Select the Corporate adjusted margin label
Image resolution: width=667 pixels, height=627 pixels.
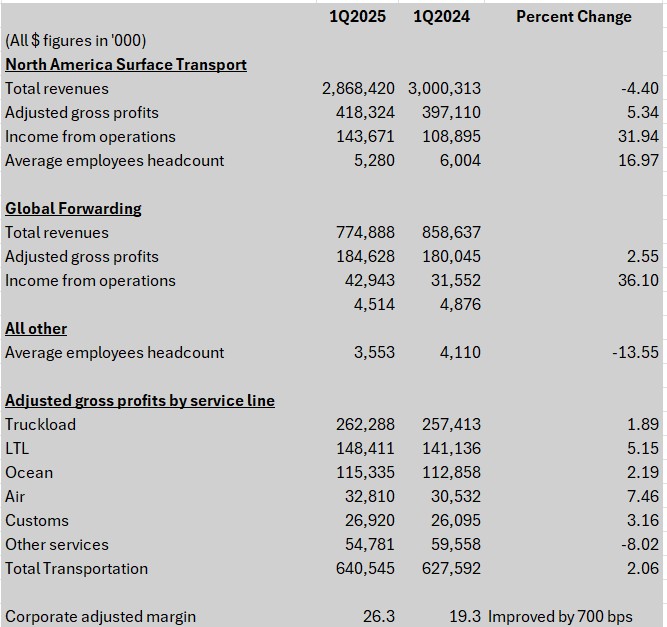pos(101,617)
